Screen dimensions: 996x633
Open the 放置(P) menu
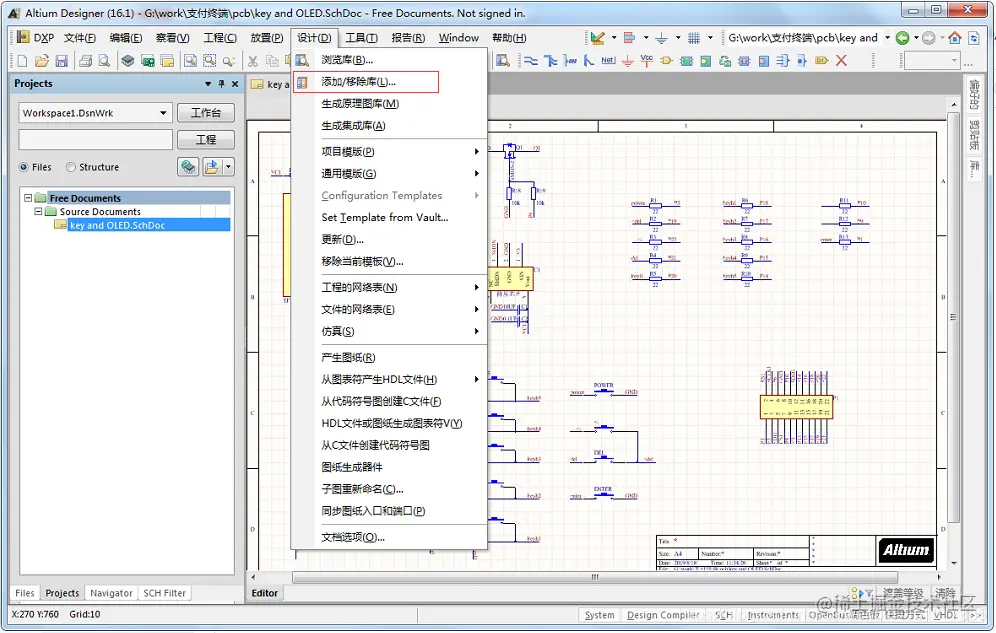266,38
